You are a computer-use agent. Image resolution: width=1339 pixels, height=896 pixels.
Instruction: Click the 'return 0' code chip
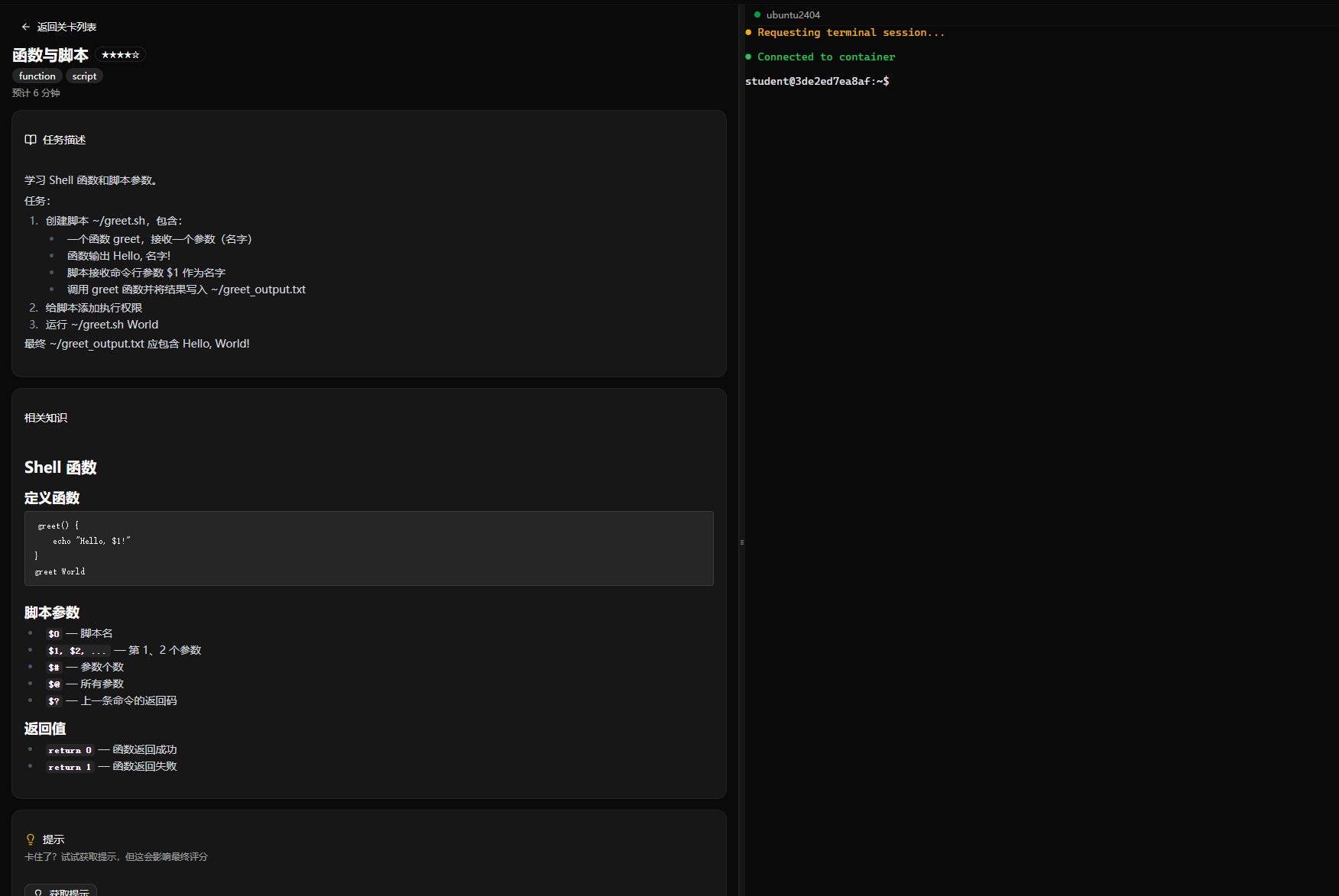click(70, 750)
